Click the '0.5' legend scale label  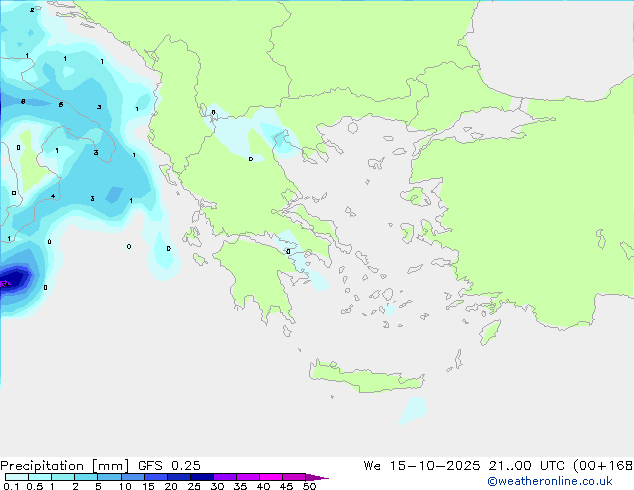[x=34, y=486]
